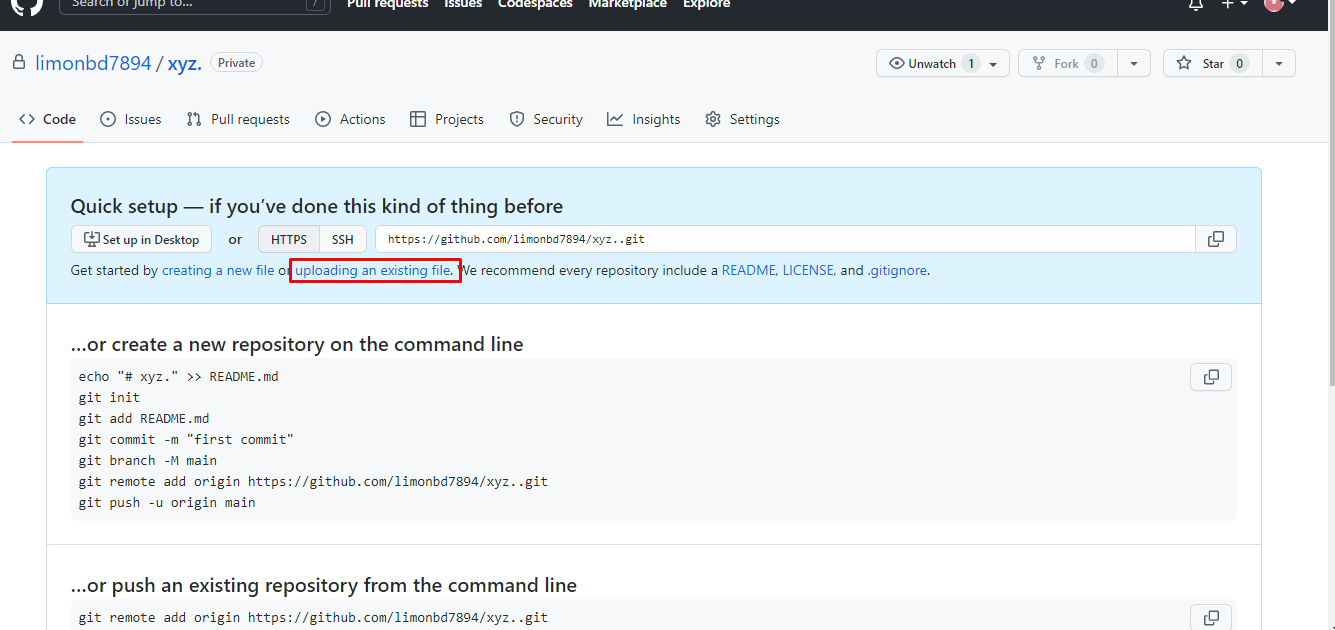Image resolution: width=1335 pixels, height=630 pixels.
Task: Copy the create new repository commands
Action: [1211, 377]
